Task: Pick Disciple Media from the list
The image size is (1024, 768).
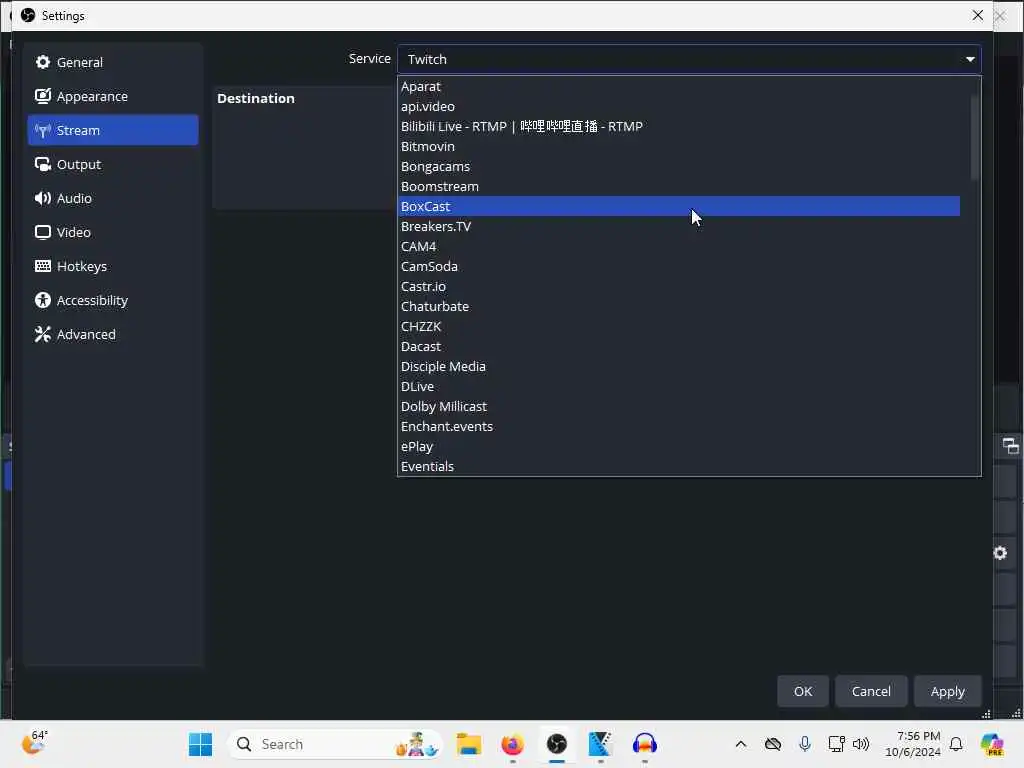Action: [679, 366]
